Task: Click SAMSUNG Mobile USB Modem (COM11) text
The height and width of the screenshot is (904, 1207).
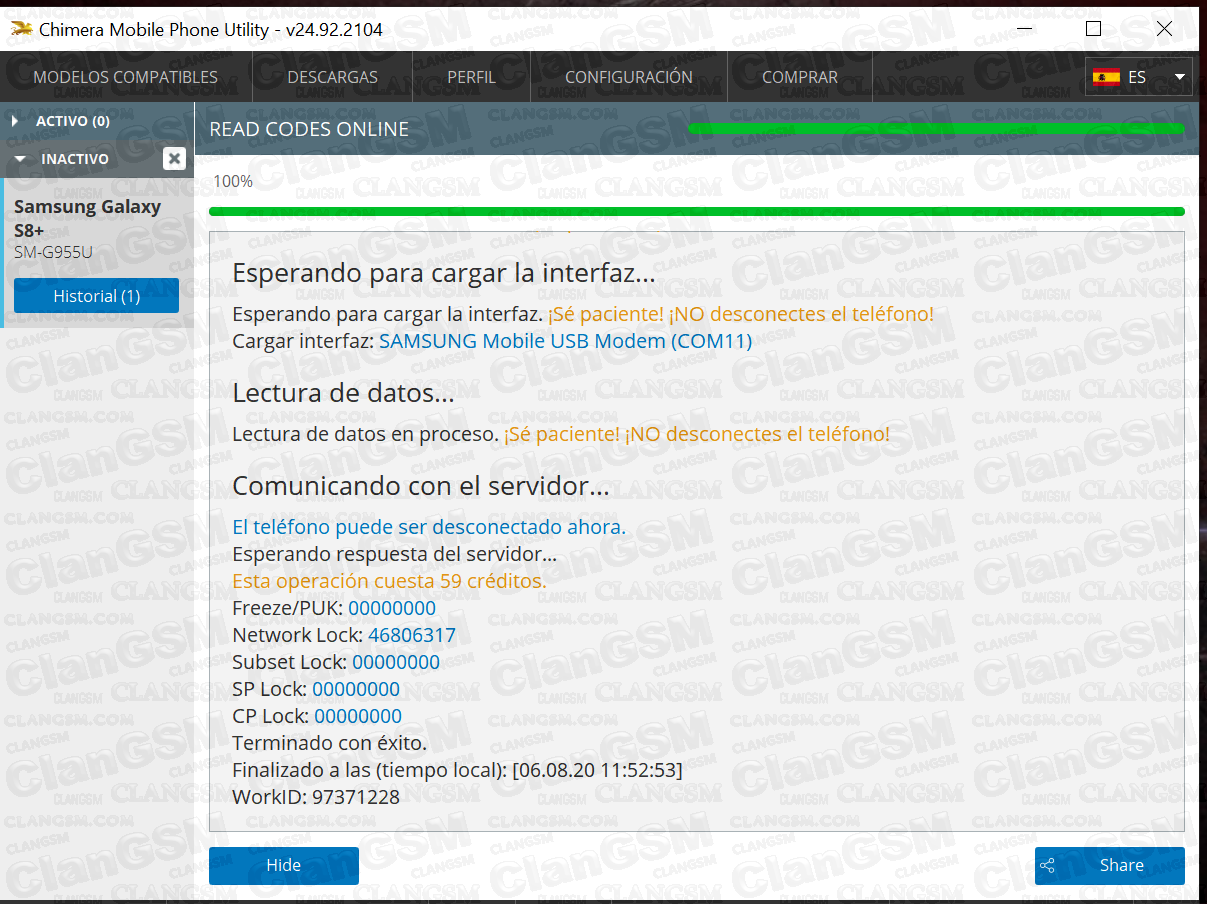Action: (565, 341)
